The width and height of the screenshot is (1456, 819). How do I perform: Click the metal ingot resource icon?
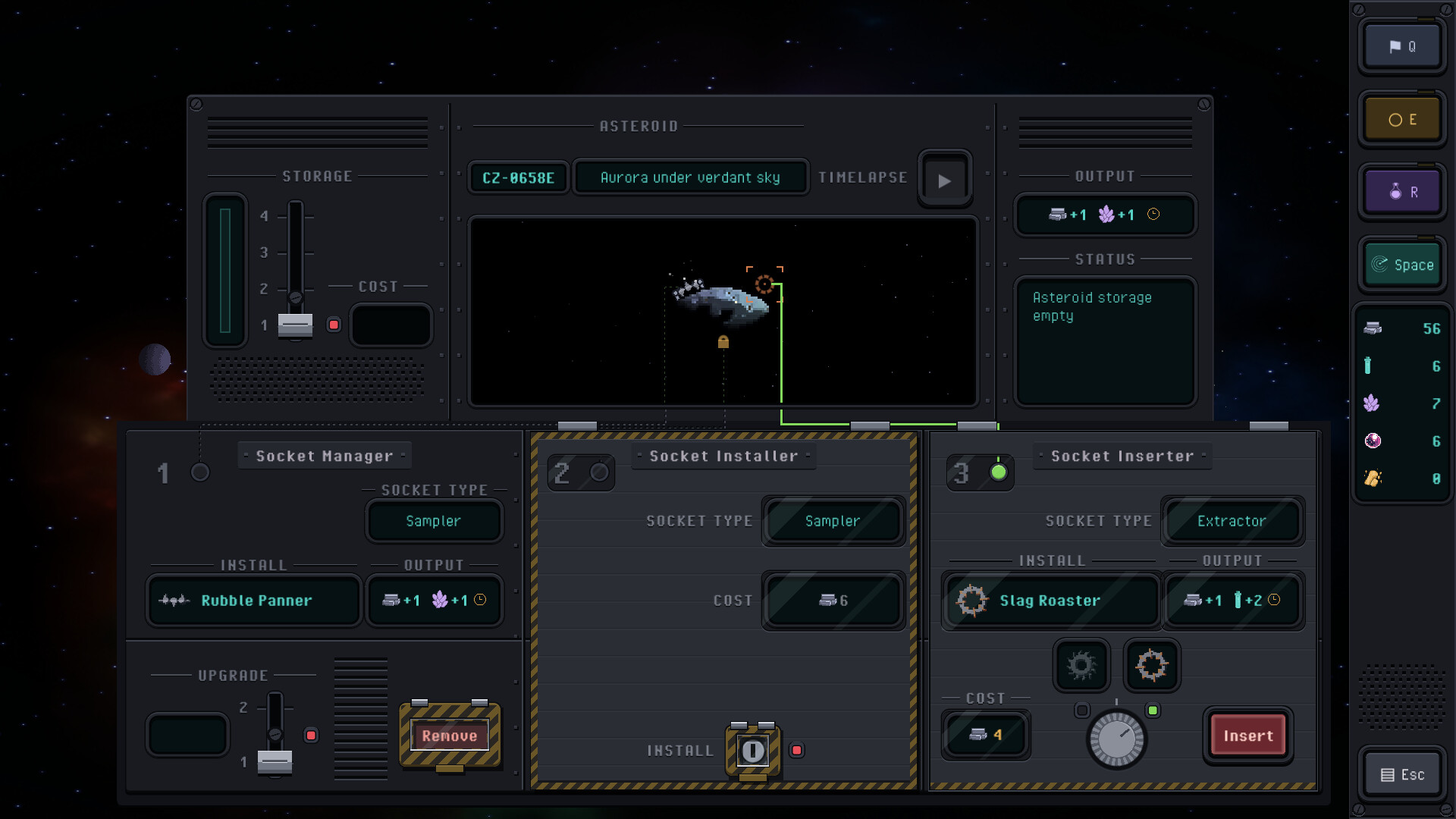[1373, 328]
